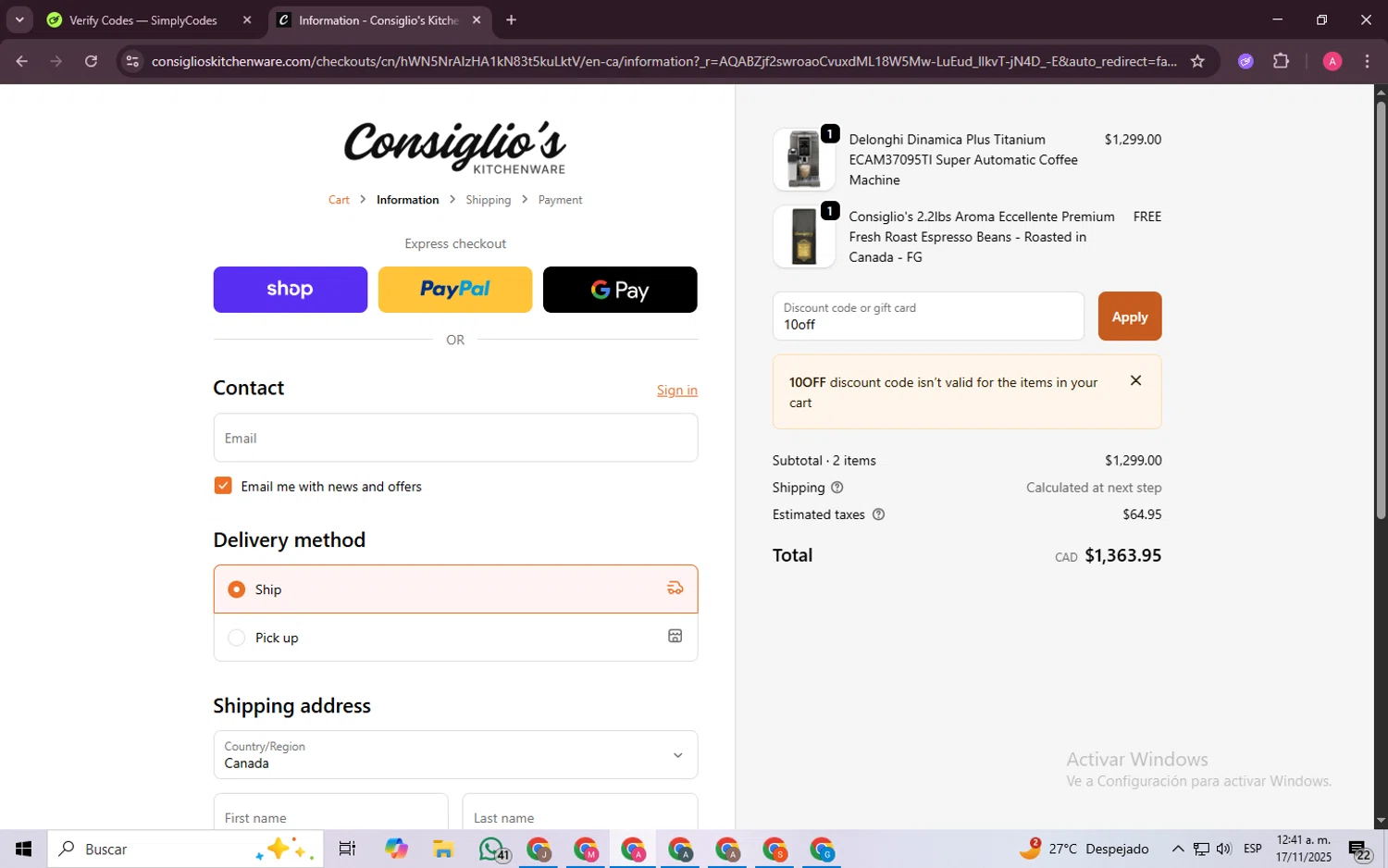Click the Sign in link

click(677, 391)
